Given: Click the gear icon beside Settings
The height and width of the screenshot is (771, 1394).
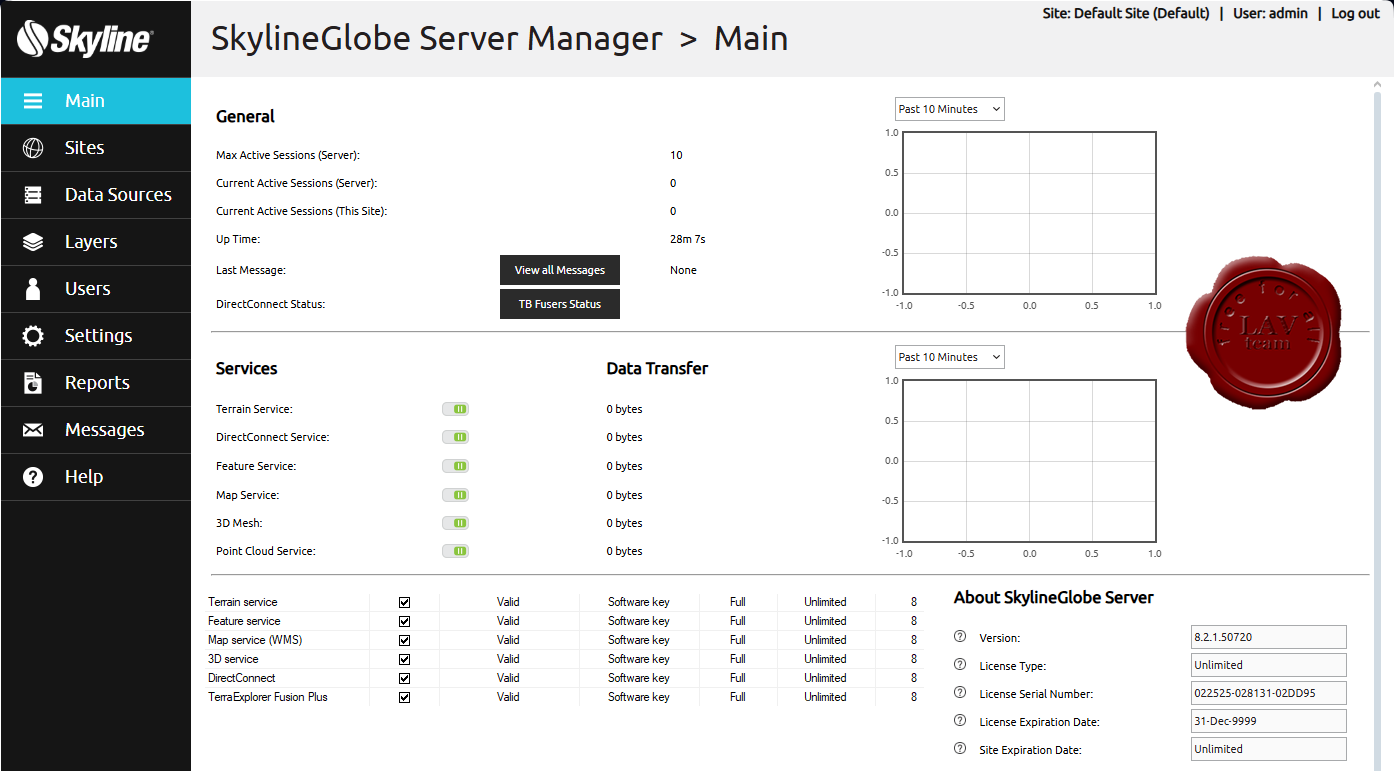Looking at the screenshot, I should tap(33, 336).
